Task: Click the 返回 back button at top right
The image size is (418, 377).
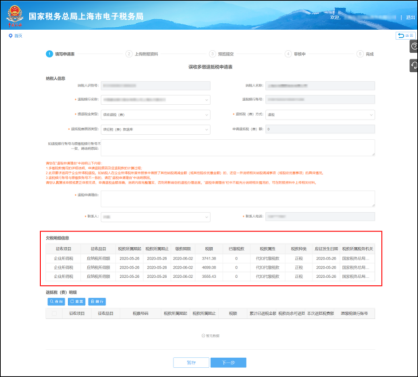Action: 406,36
